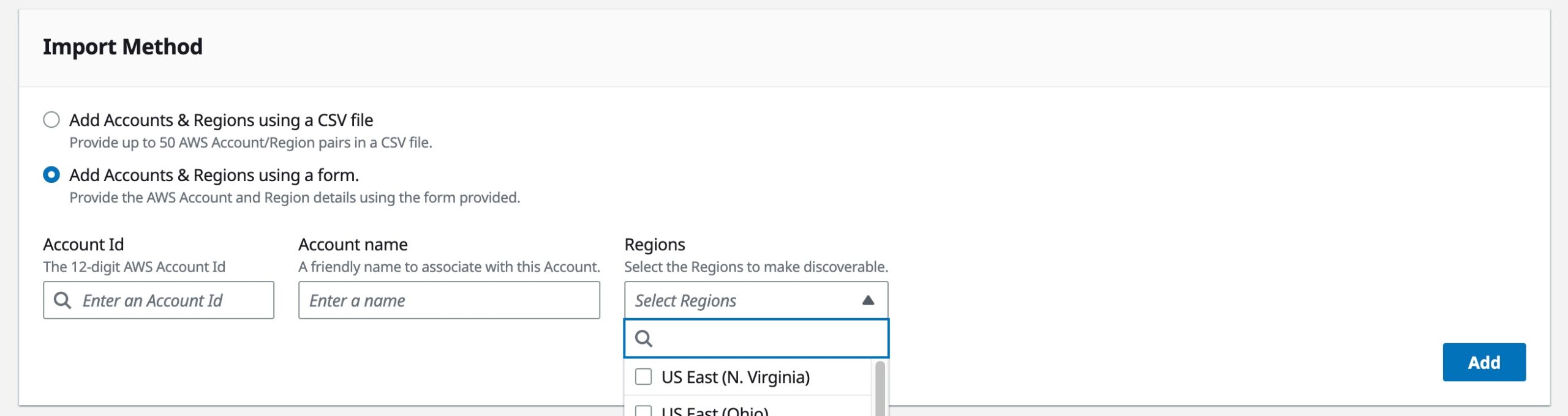The height and width of the screenshot is (416, 1568).
Task: Click the magnifier icon in Account Id field
Action: click(63, 300)
